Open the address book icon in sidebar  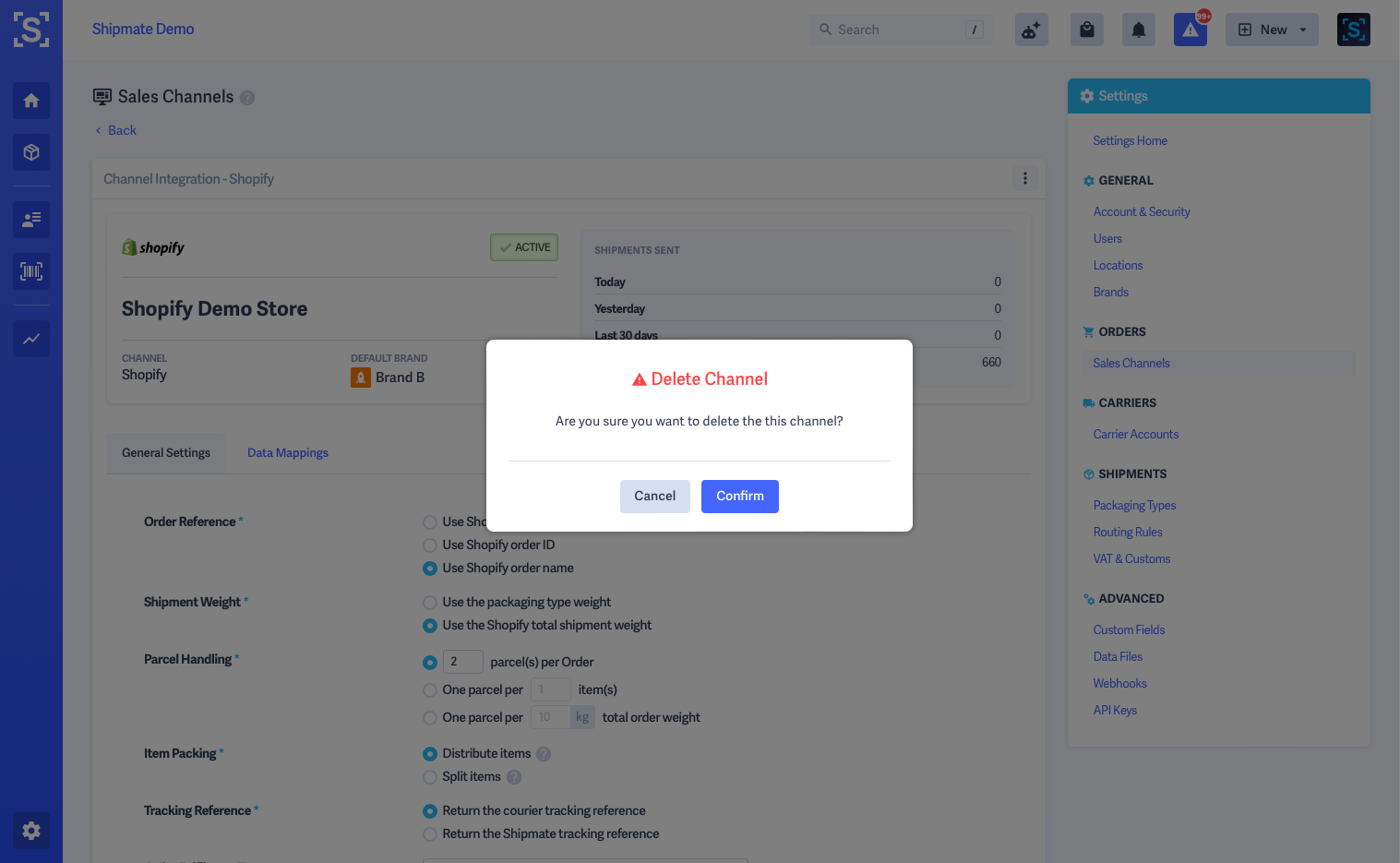tap(30, 219)
